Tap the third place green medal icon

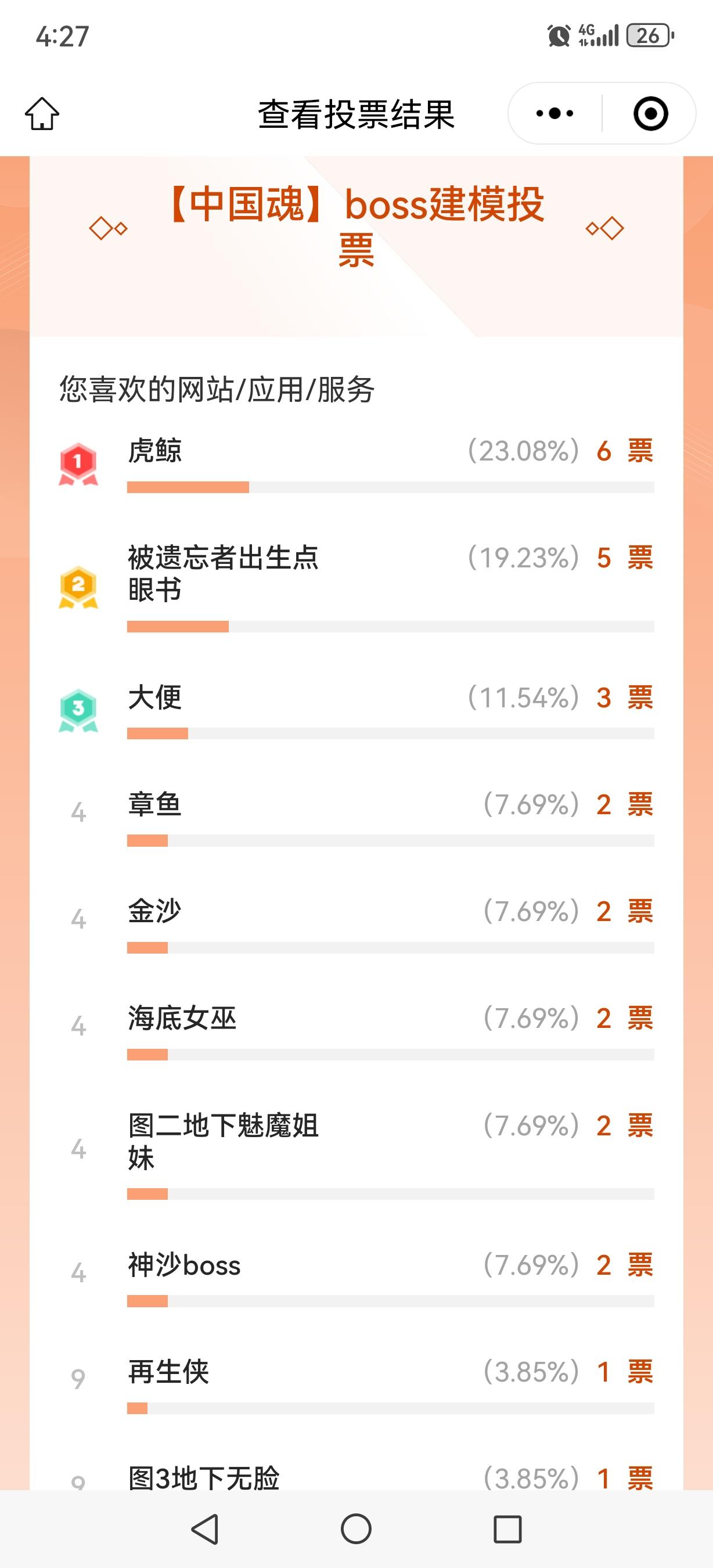click(78, 710)
